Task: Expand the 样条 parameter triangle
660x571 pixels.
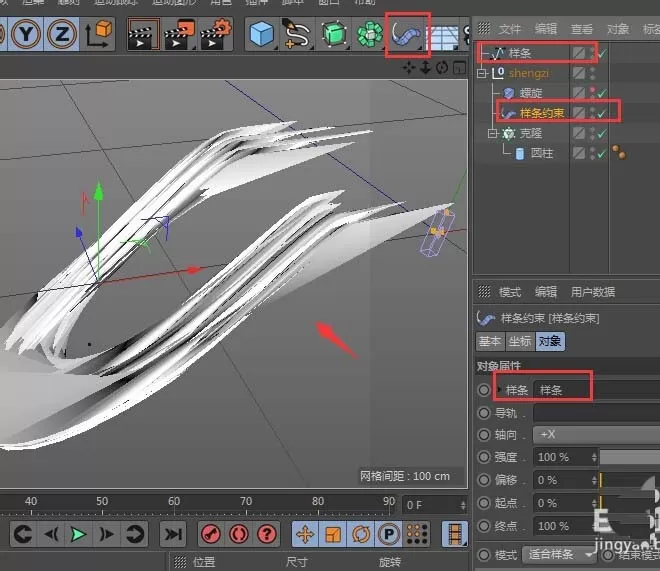Action: coord(500,389)
